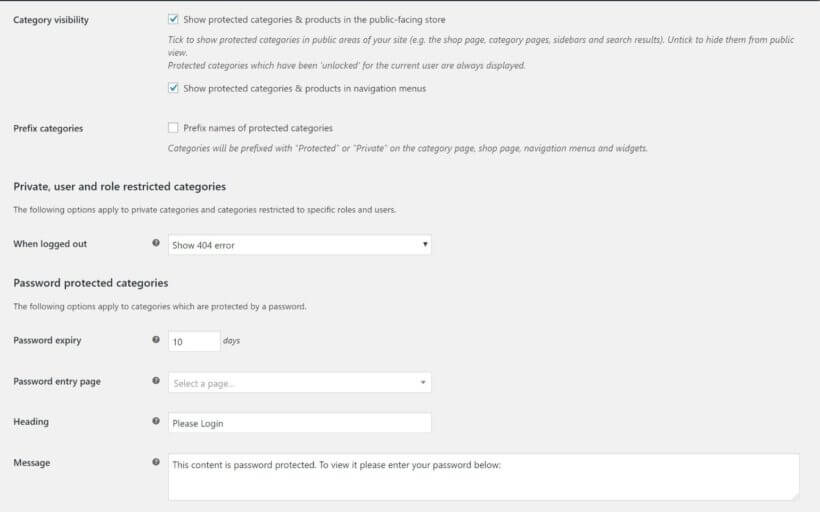Click the Message row label

[x=32, y=462]
